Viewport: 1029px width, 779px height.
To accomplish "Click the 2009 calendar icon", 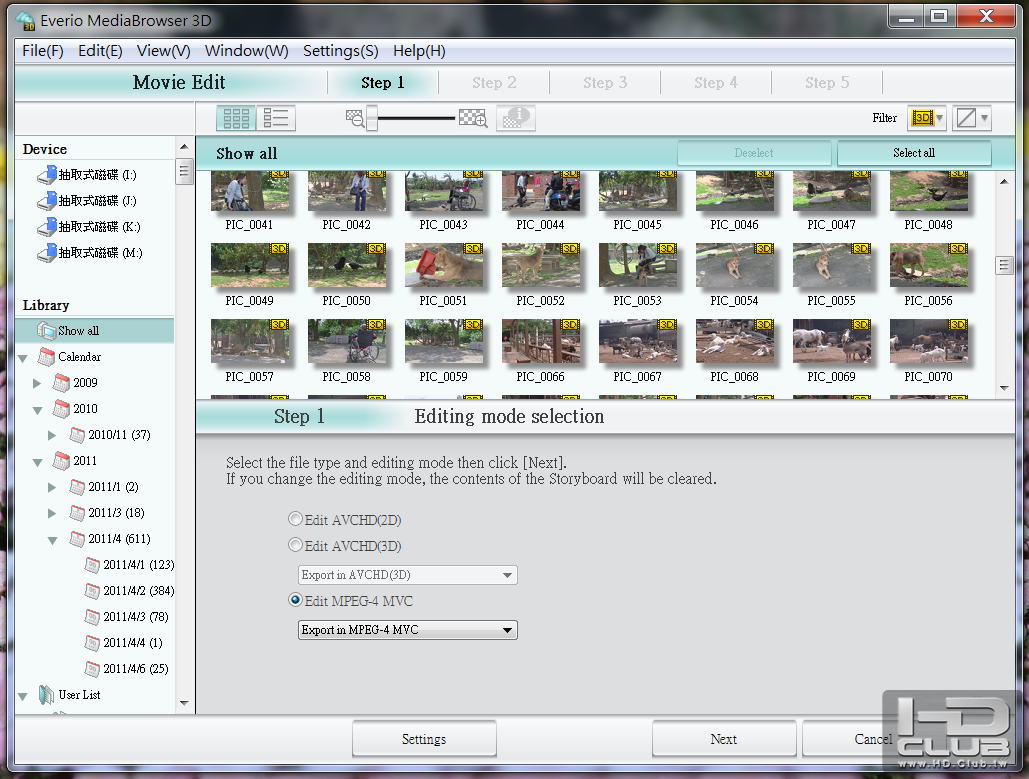I will [62, 383].
